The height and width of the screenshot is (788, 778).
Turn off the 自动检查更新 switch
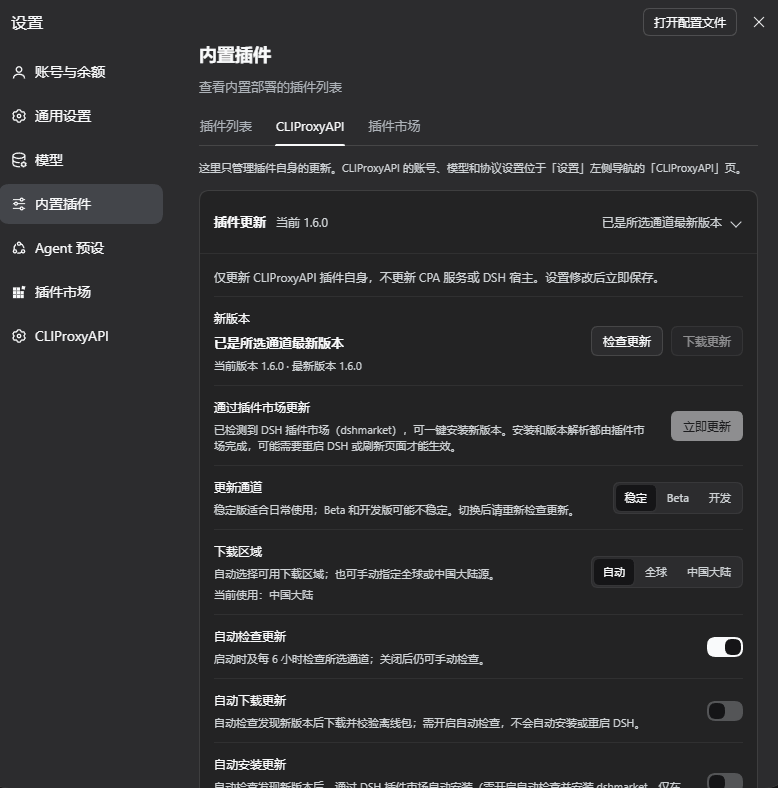(x=725, y=647)
